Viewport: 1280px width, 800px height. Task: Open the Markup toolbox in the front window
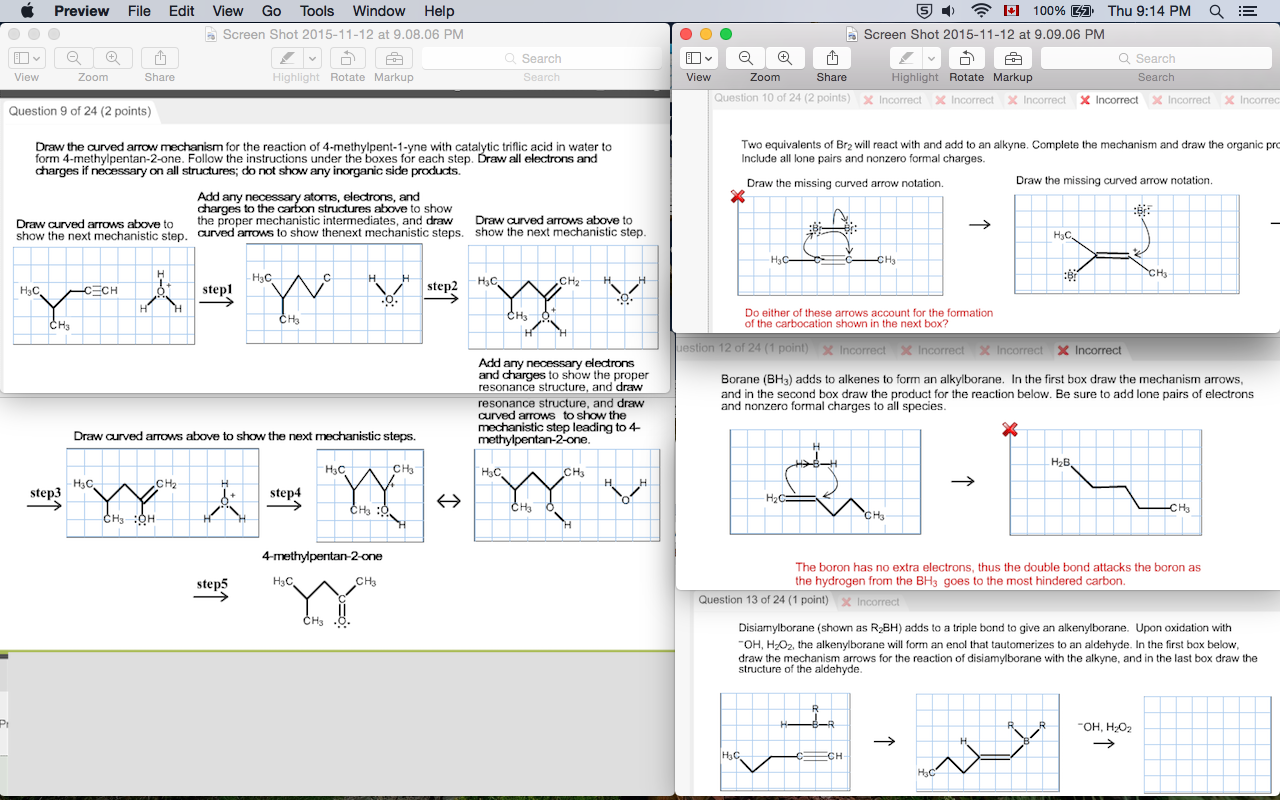point(1013,58)
